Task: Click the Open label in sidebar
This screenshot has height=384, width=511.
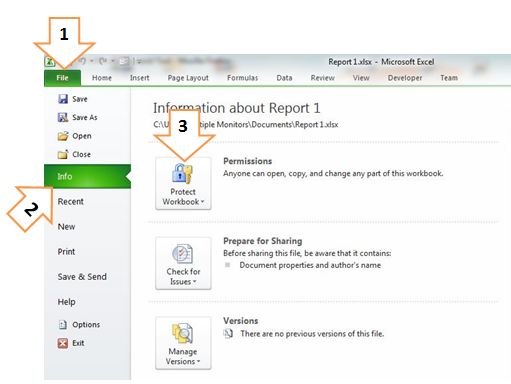Action: 82,136
